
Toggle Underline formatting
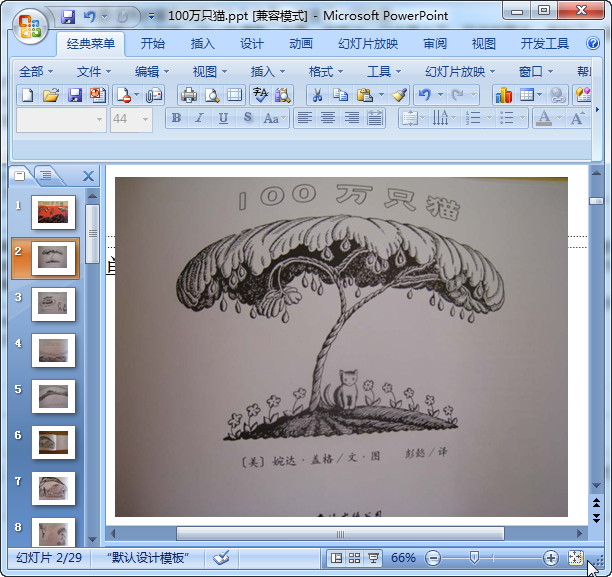(x=223, y=118)
